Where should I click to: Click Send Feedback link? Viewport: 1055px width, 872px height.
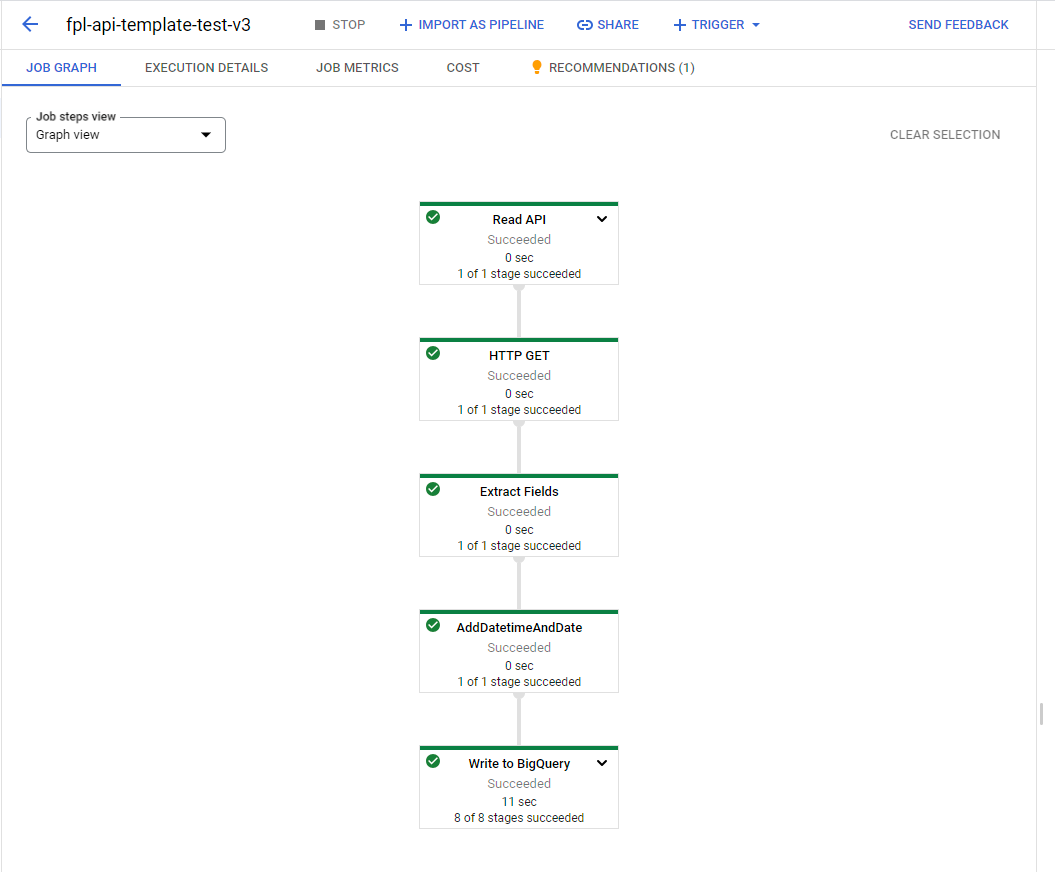click(958, 25)
